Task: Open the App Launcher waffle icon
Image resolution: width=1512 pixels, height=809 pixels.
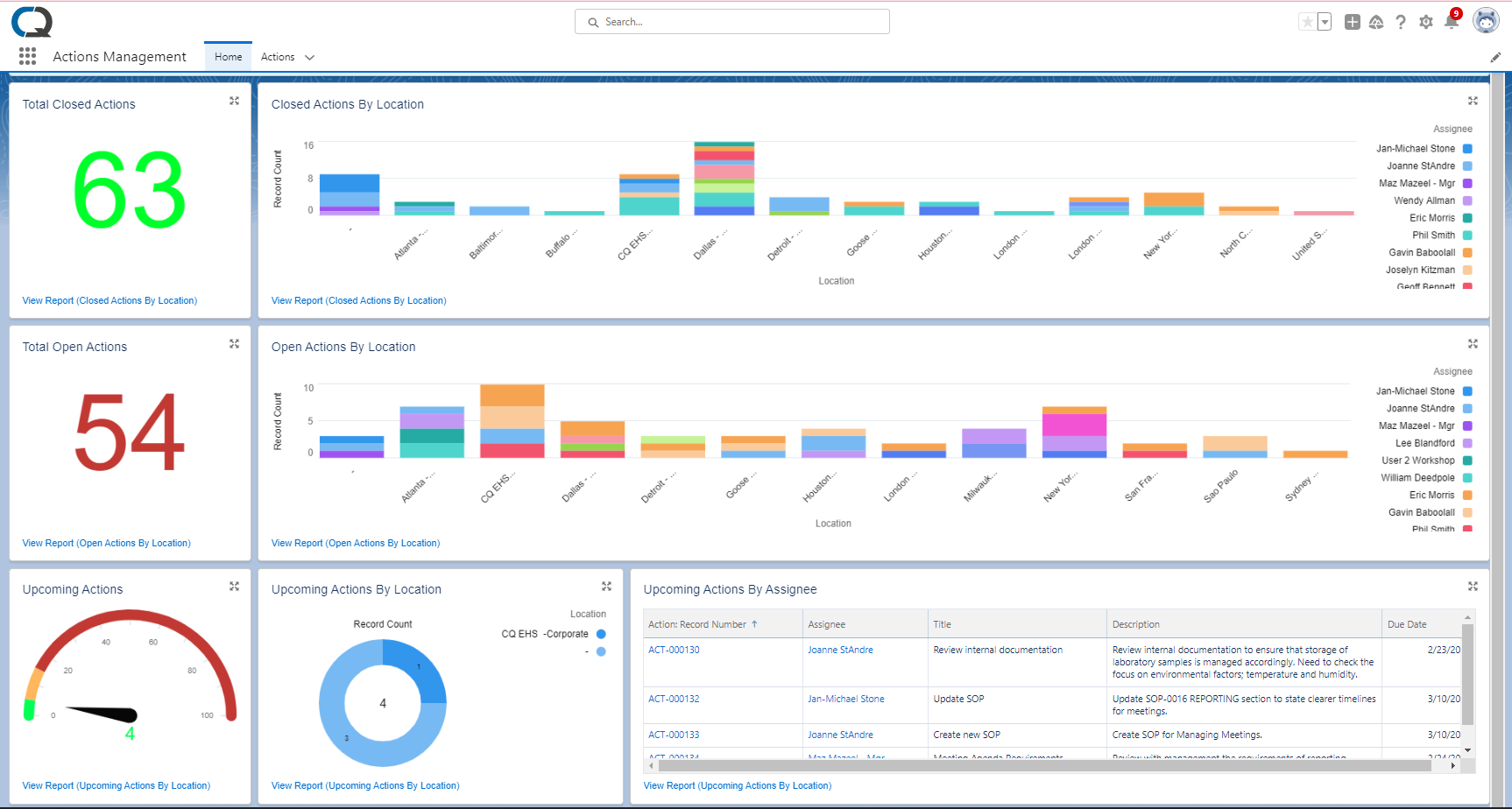Action: [27, 56]
